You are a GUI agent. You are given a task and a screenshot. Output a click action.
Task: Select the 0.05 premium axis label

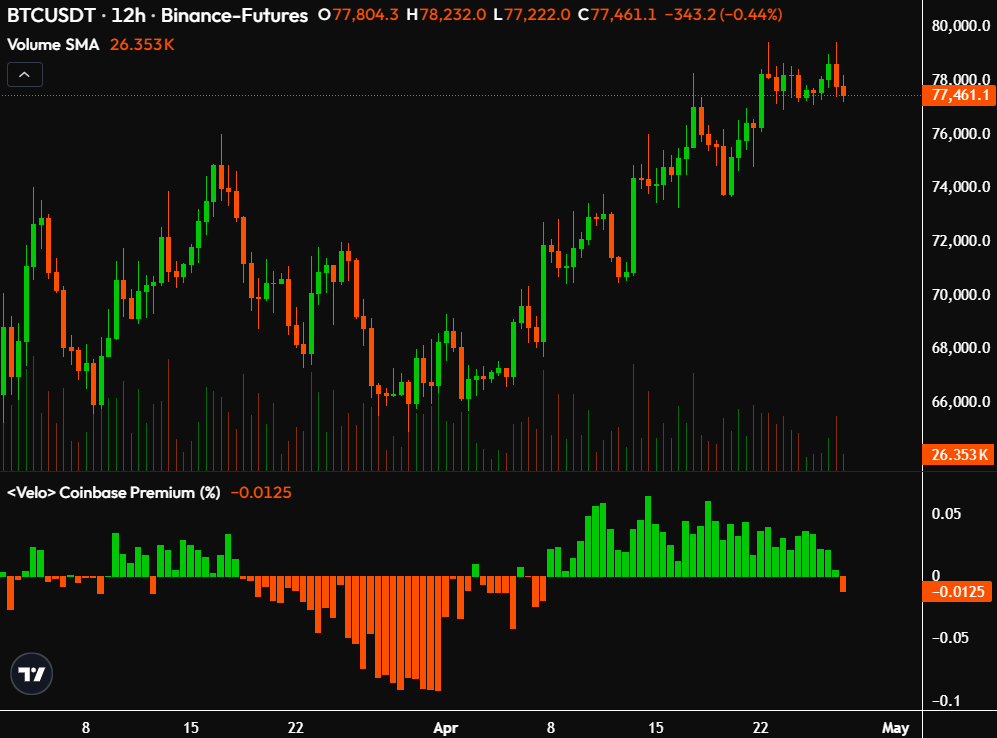coord(946,514)
